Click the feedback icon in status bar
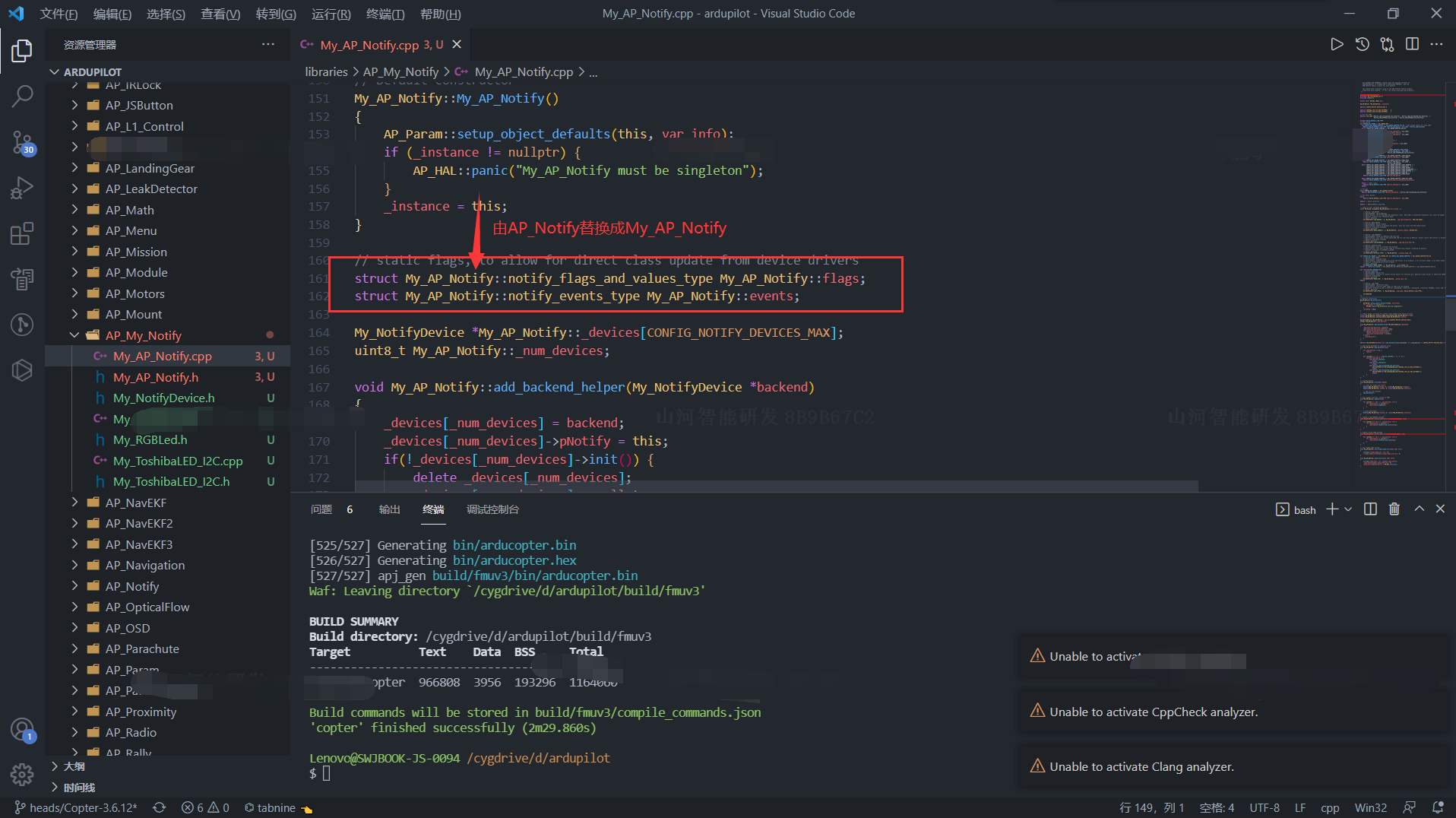This screenshot has width=1456, height=818. 1410,807
